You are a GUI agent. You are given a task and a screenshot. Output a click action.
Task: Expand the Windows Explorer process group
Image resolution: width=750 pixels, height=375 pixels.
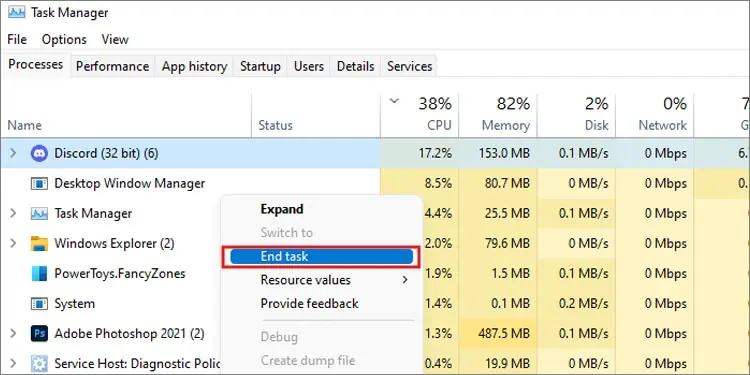13,243
